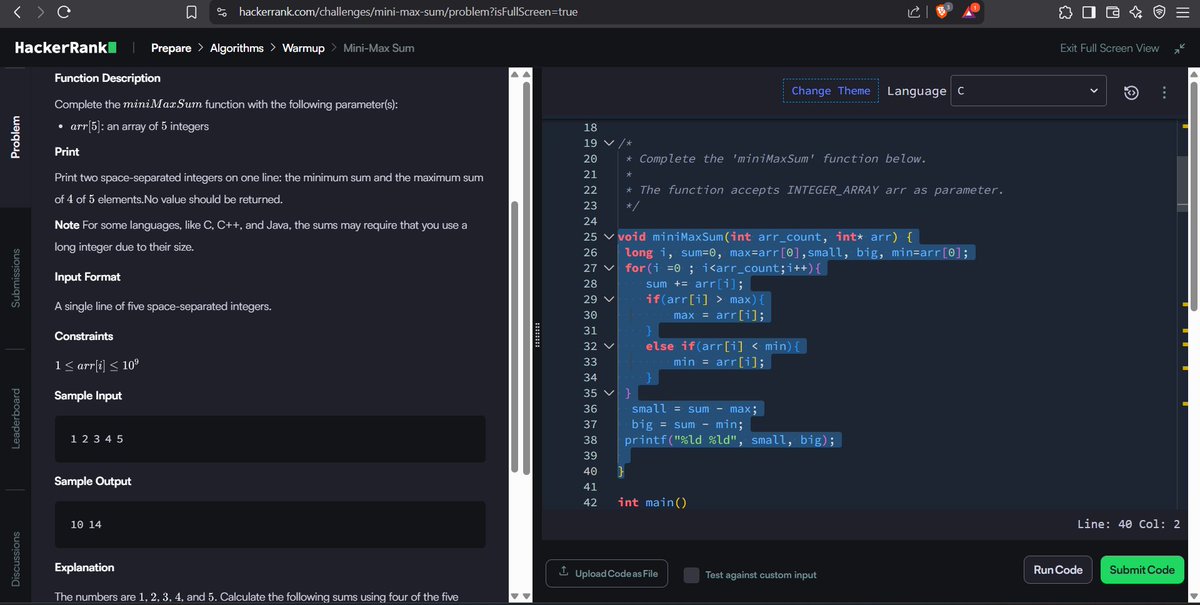Click Upload Code as File button
This screenshot has height=605, width=1200.
(608, 573)
